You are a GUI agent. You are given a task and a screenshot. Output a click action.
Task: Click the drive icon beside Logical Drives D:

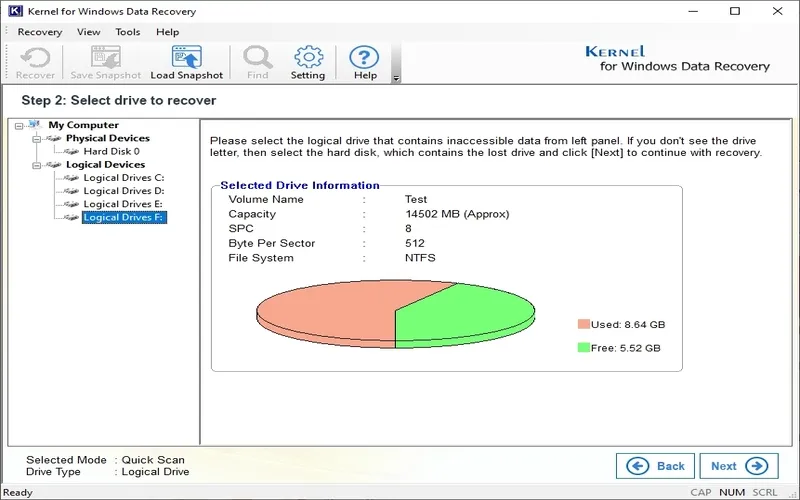coord(71,191)
